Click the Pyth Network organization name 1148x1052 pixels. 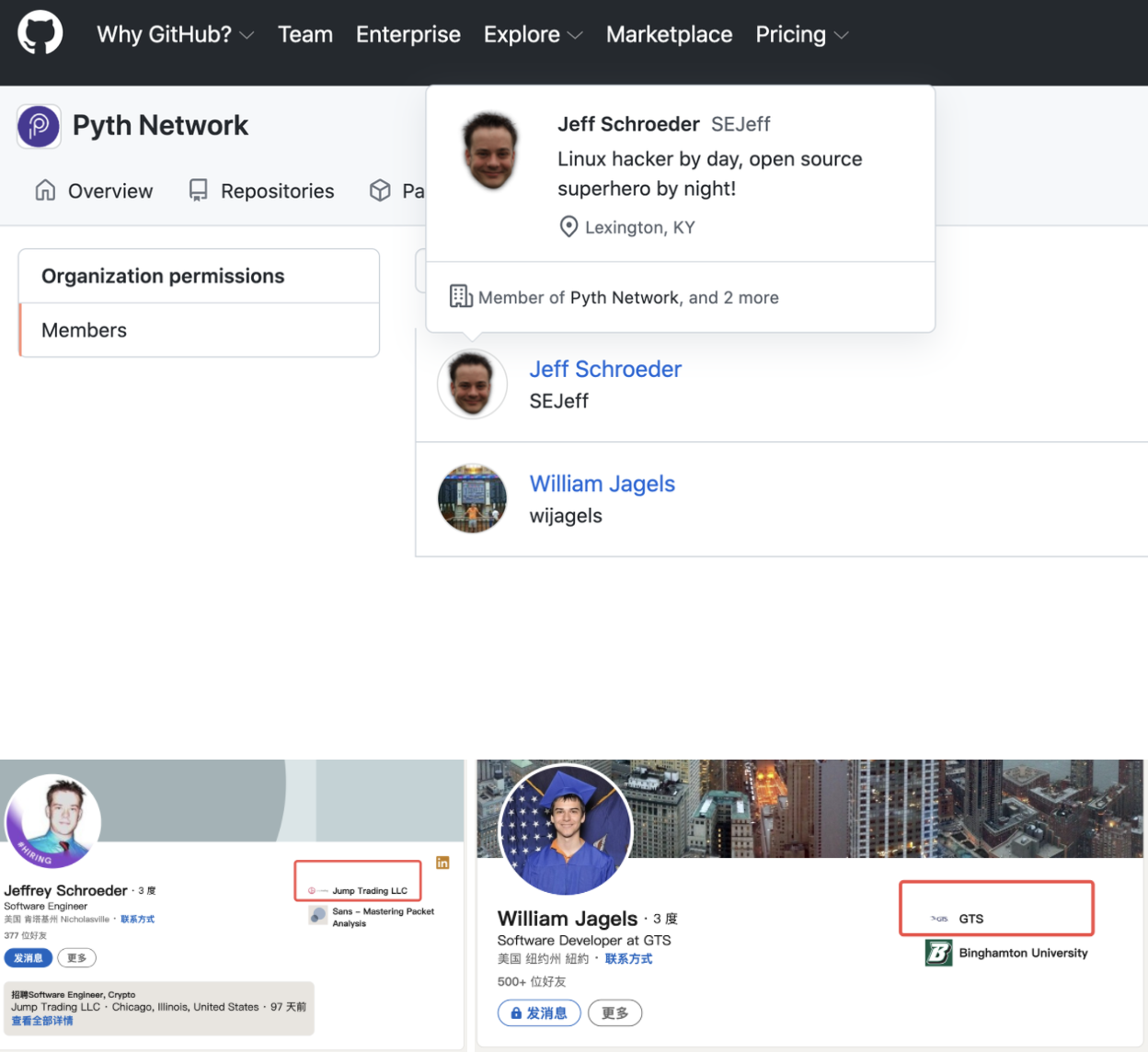click(160, 126)
